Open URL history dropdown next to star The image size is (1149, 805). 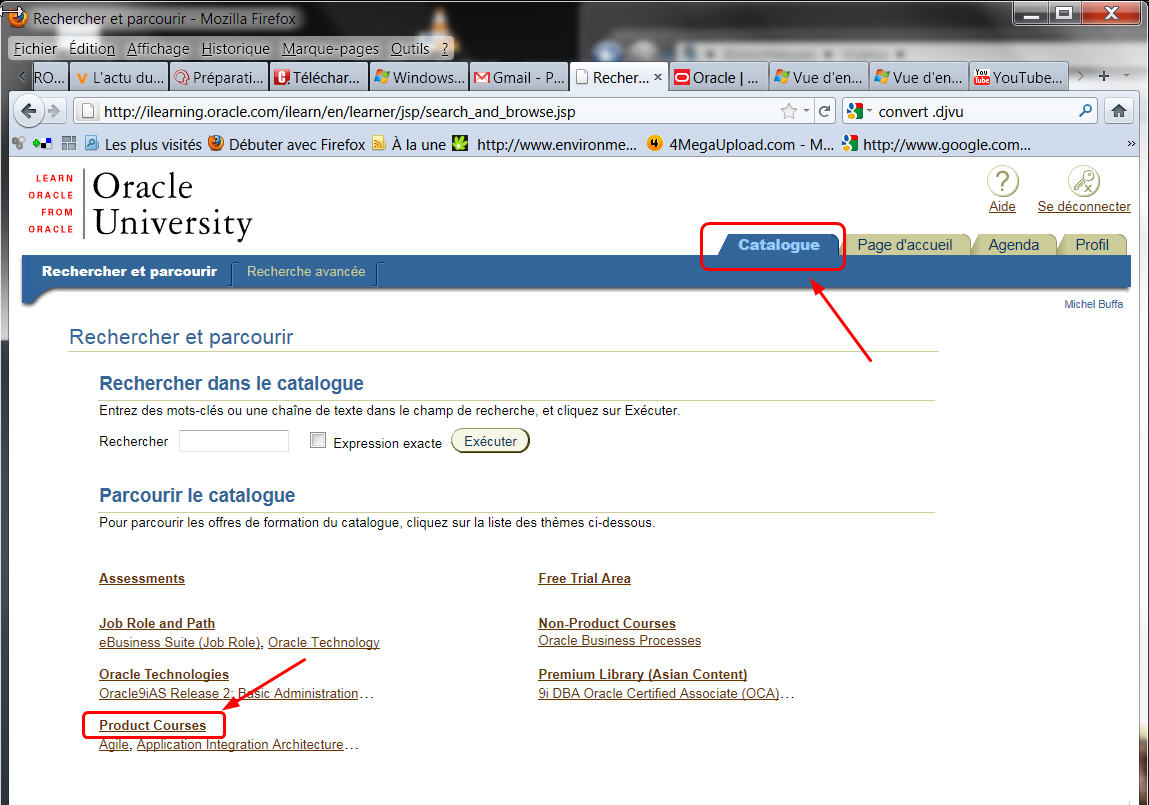(806, 111)
